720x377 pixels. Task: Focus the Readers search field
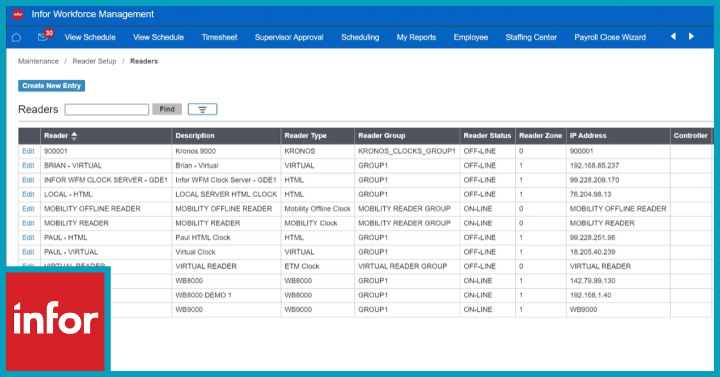(107, 109)
